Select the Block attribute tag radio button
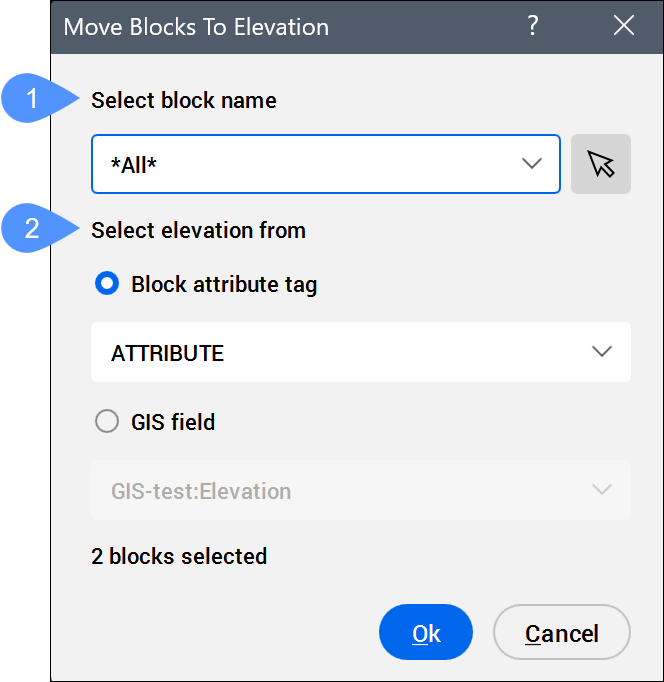Image resolution: width=664 pixels, height=682 pixels. pos(106,284)
